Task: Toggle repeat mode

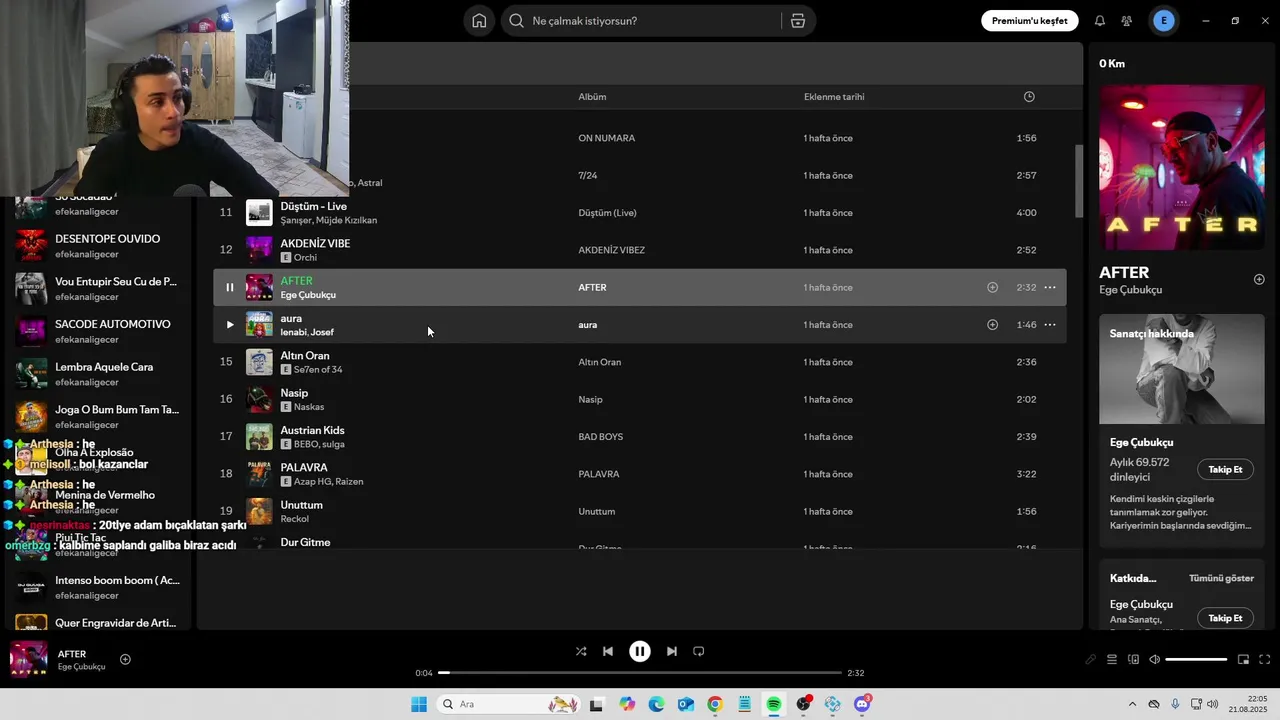Action: pyautogui.click(x=699, y=651)
